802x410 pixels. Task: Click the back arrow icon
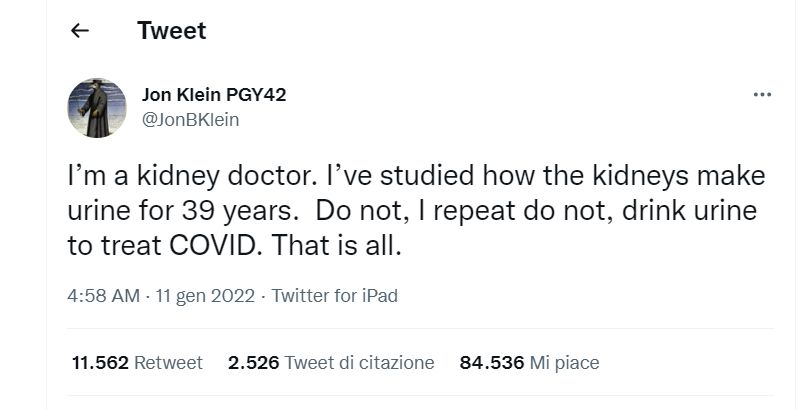click(80, 31)
